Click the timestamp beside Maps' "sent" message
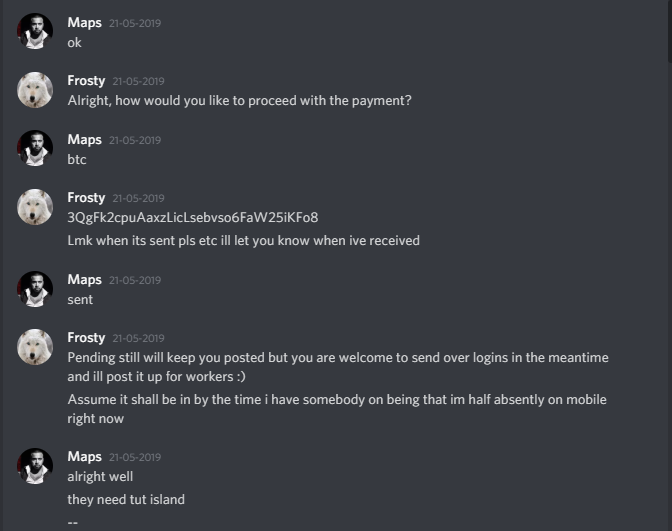The height and width of the screenshot is (531, 672). [135, 280]
